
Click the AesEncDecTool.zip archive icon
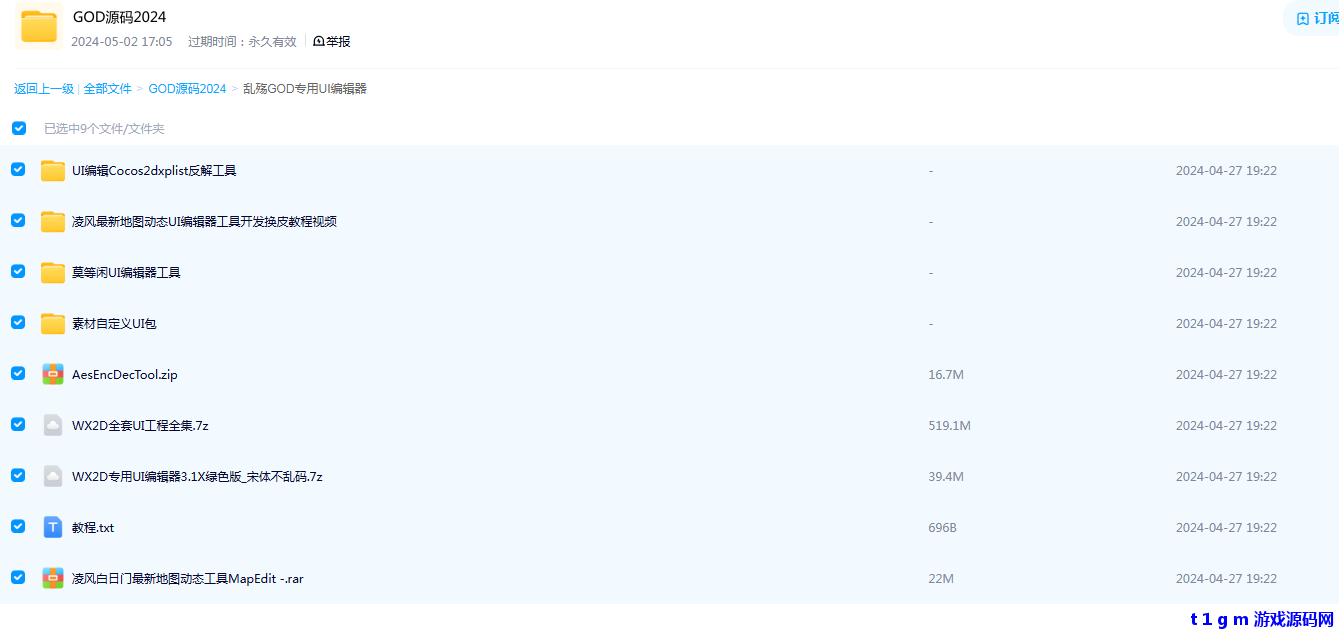point(53,375)
